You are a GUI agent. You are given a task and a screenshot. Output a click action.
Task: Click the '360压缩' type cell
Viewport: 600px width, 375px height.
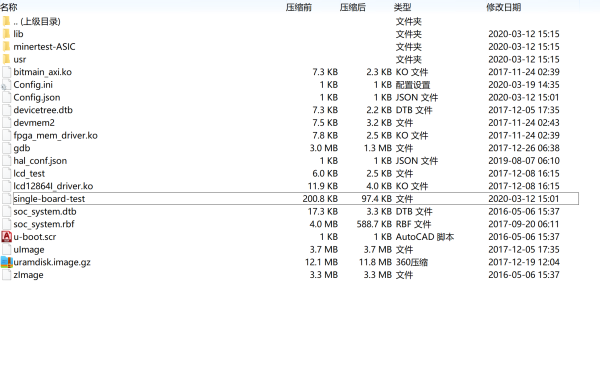(x=412, y=262)
